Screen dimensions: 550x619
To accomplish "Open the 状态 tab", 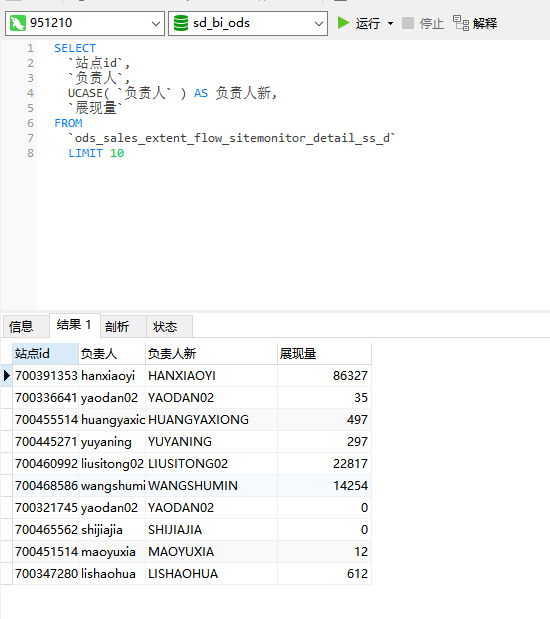I will (x=165, y=326).
